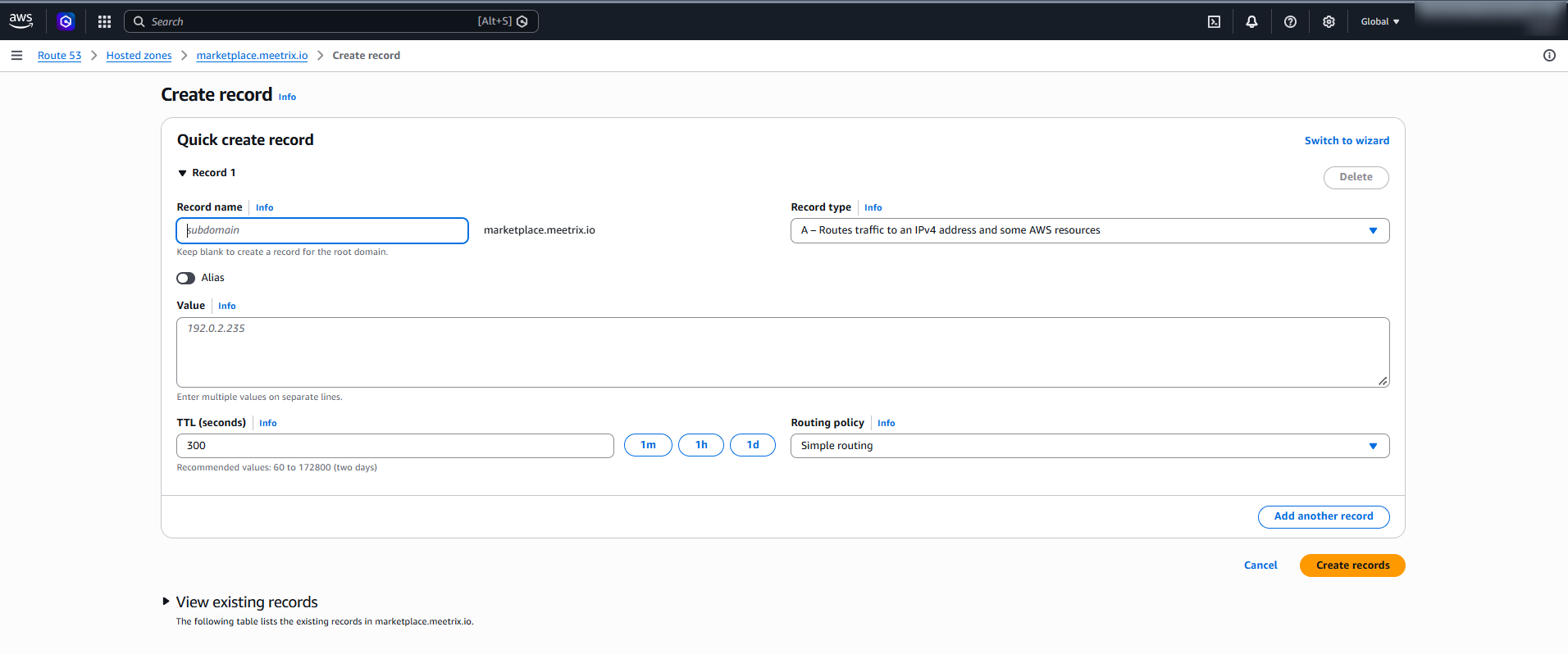Open the notifications bell

(x=1251, y=22)
